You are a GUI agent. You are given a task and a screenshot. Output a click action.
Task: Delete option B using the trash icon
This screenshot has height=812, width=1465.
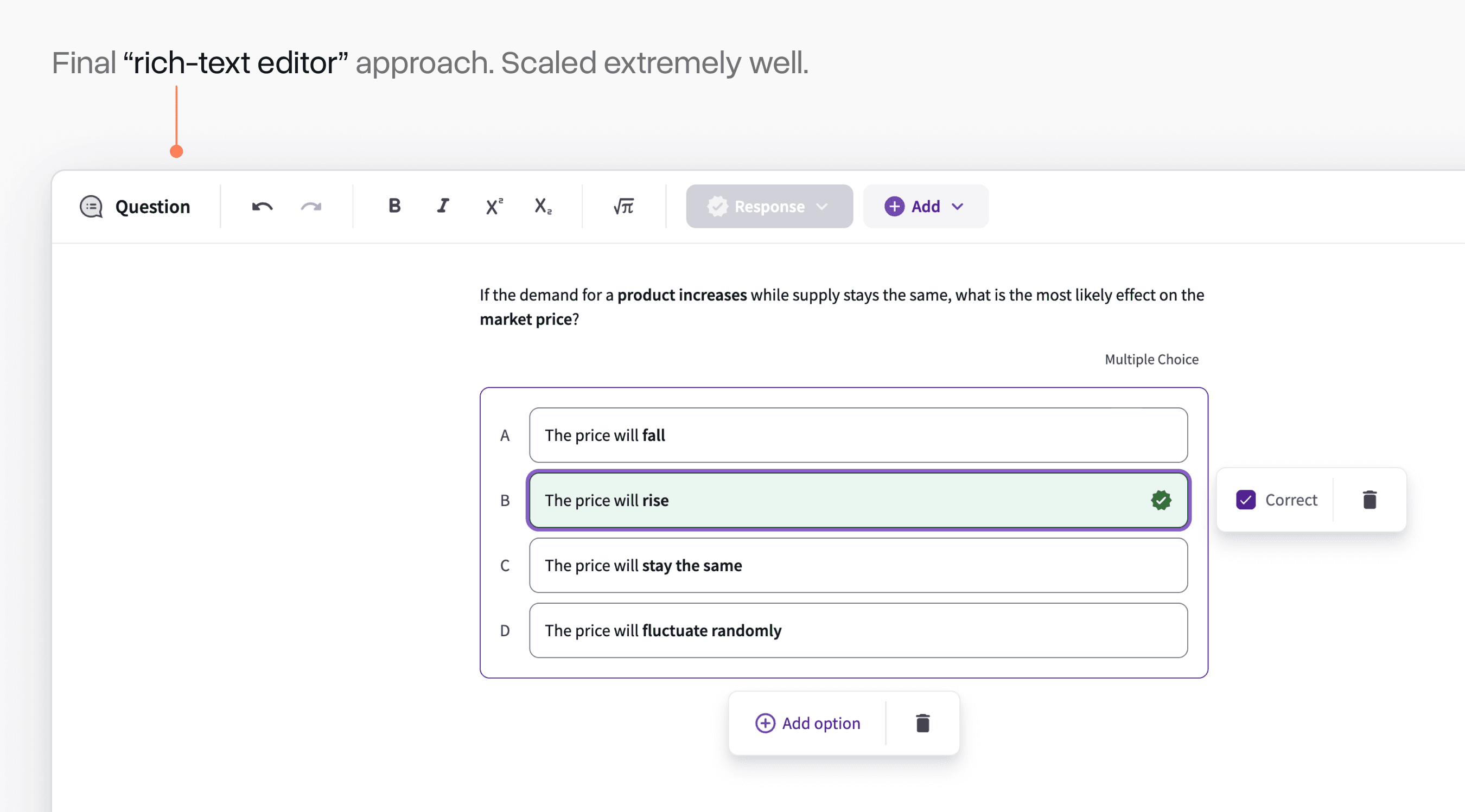pyautogui.click(x=1370, y=500)
